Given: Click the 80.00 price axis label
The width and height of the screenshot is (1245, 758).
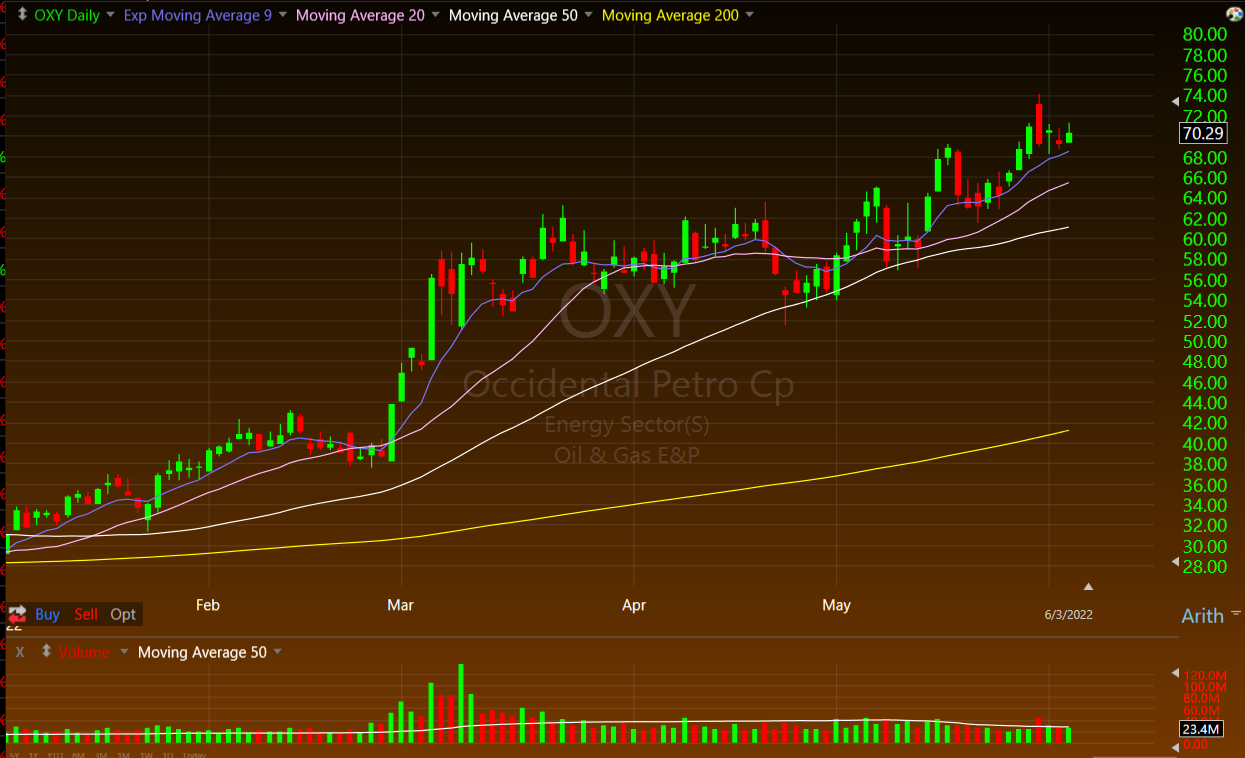Looking at the screenshot, I should [1205, 34].
